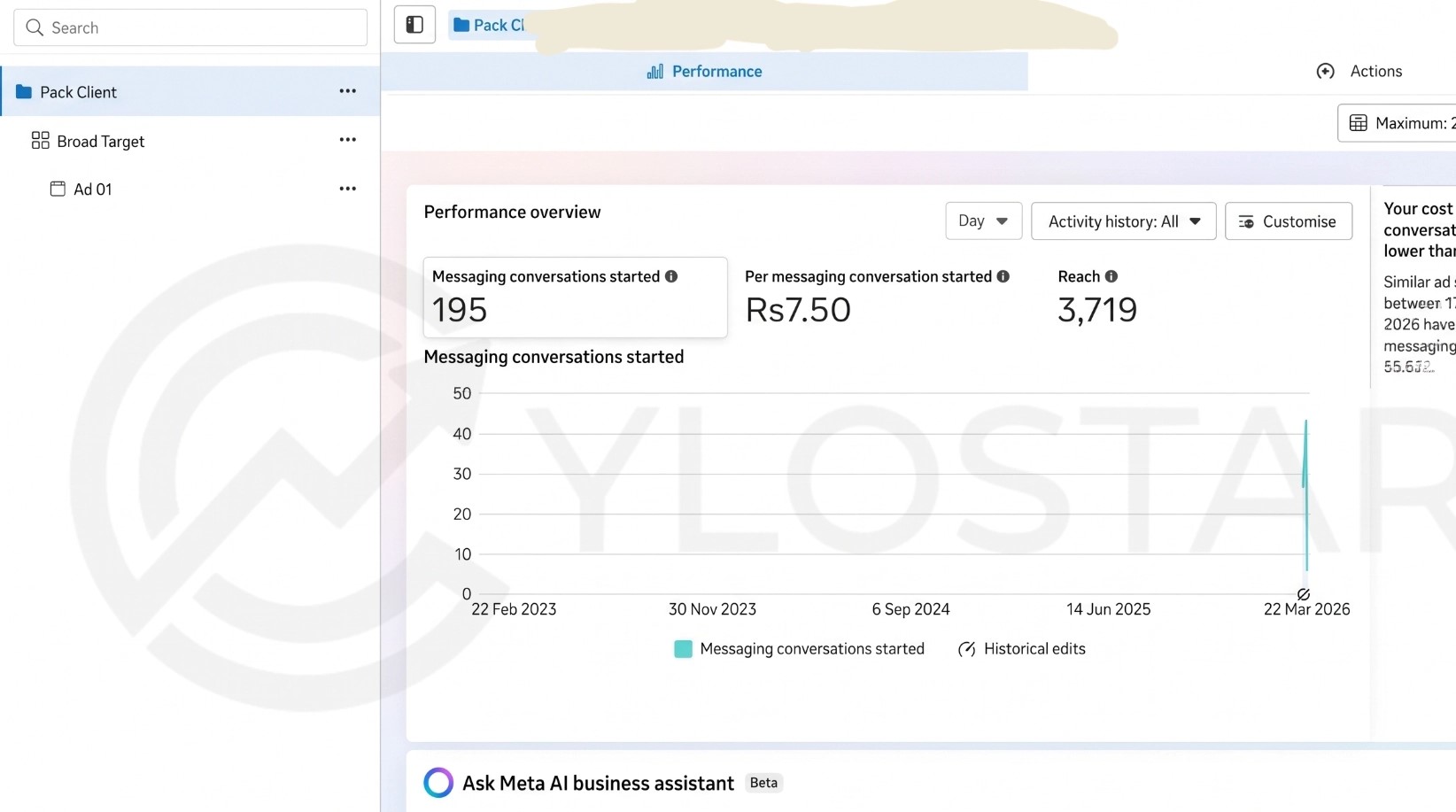Click the Broad Target ad set grid icon
The width and height of the screenshot is (1456, 812).
pyautogui.click(x=40, y=140)
